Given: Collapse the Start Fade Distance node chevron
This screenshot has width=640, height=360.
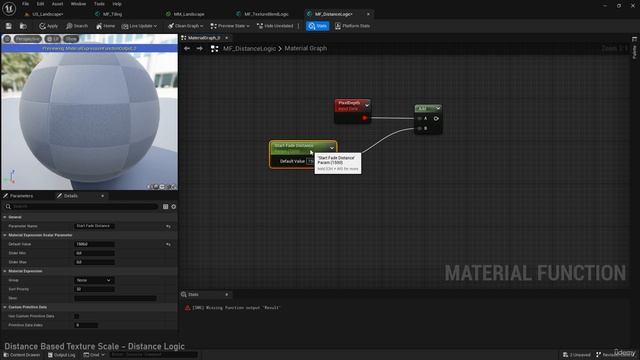Looking at the screenshot, I should (x=332, y=148).
